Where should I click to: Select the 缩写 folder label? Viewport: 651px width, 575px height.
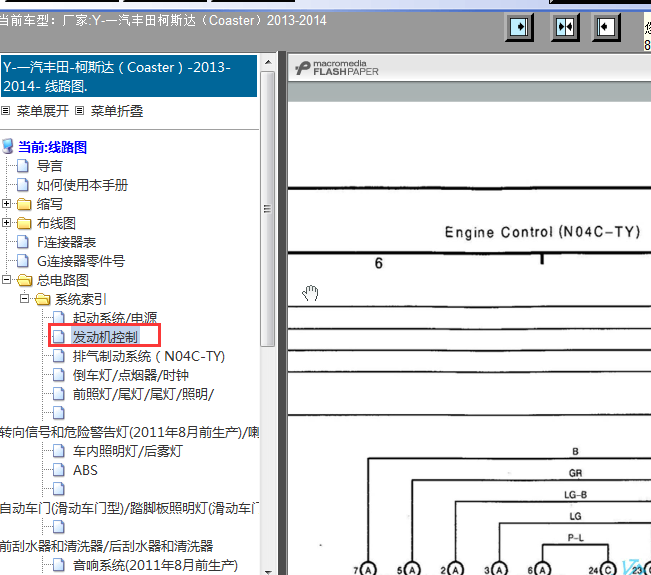49,204
